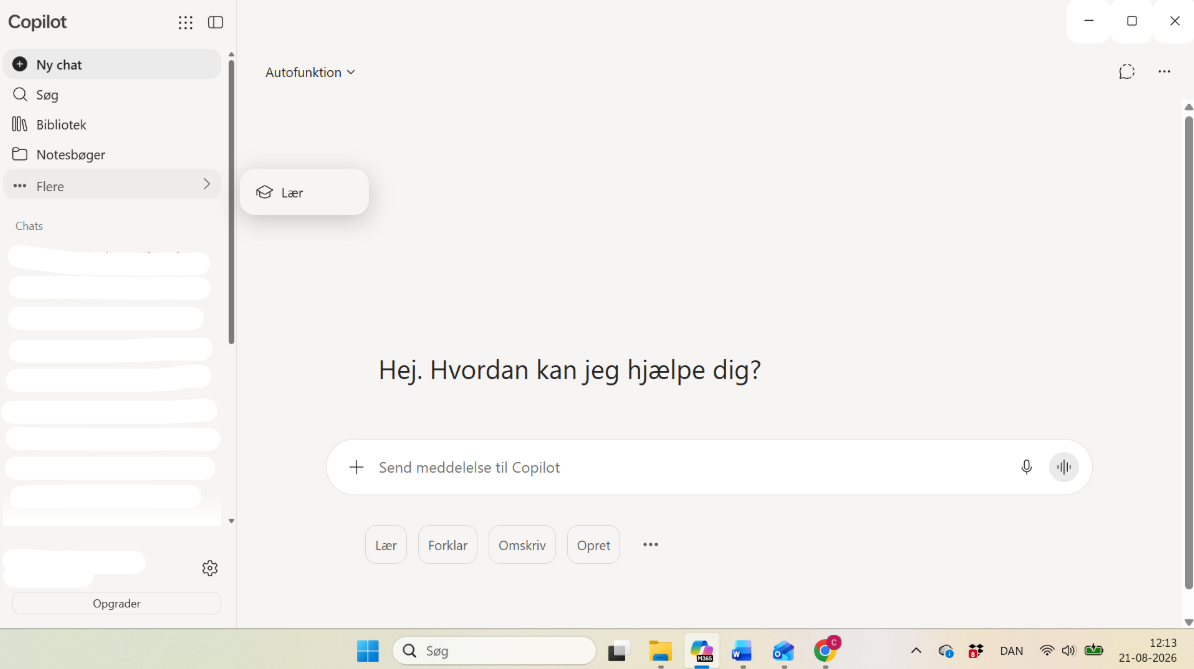Start voice mode with the waveform icon
Screen dimensions: 1194x669
(1064, 467)
